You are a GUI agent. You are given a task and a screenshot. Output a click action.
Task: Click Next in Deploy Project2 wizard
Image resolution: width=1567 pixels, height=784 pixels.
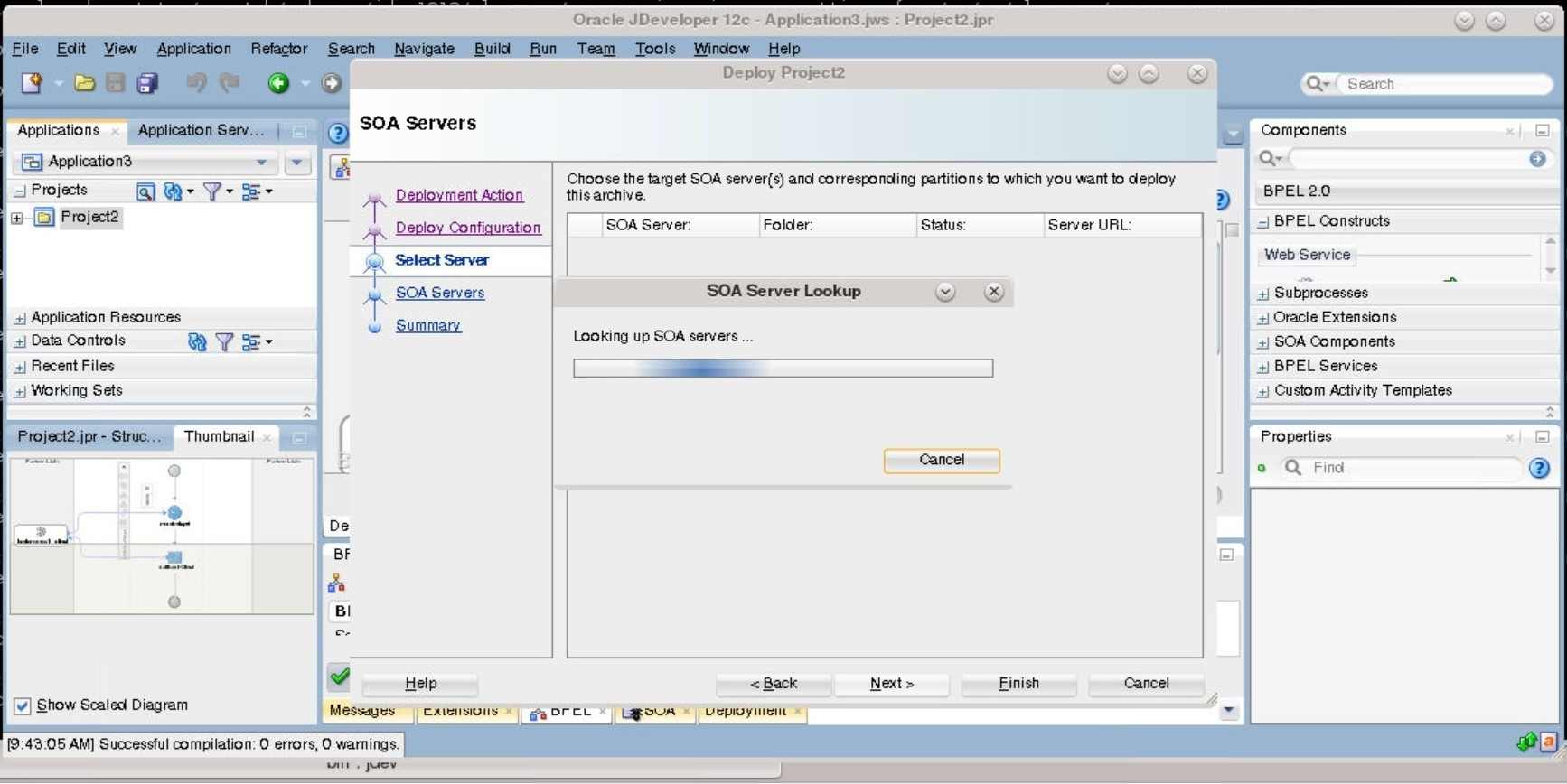(891, 684)
